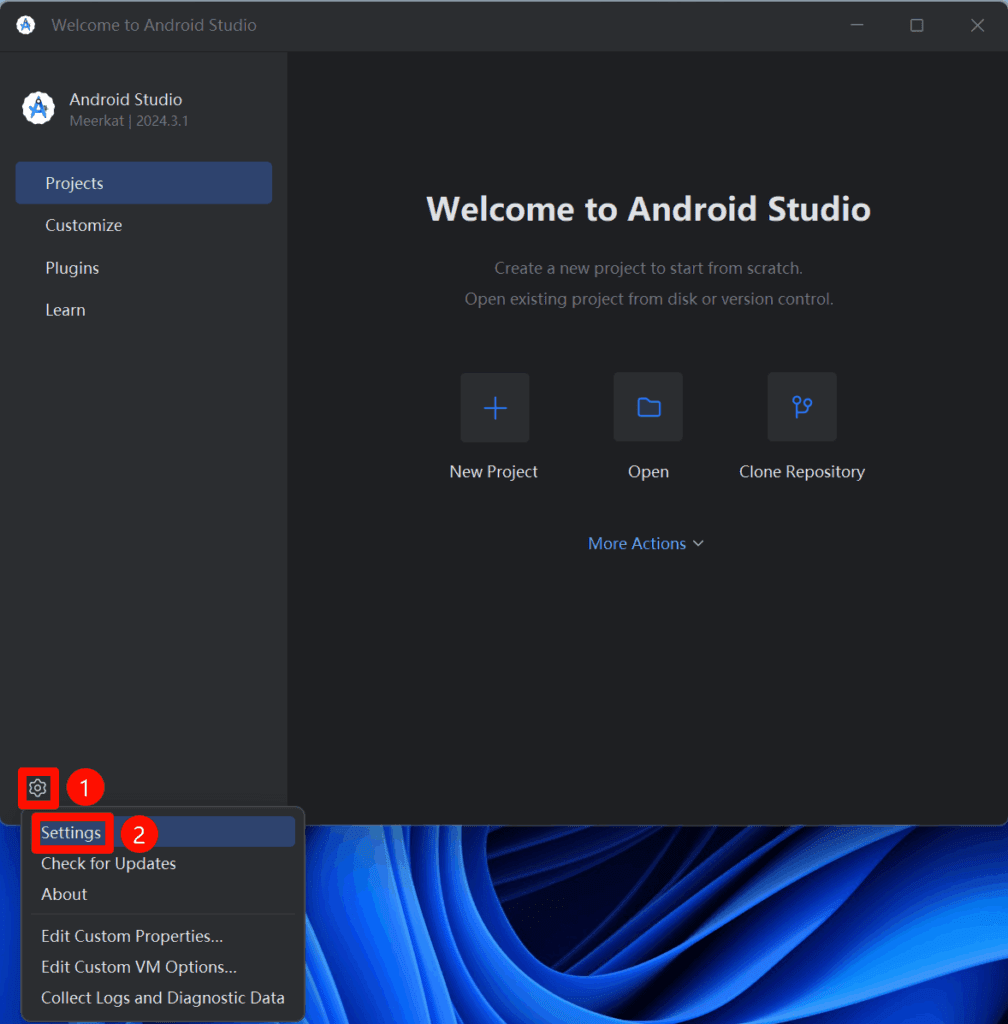Click the Android Studio logo in the sidebar

click(39, 108)
